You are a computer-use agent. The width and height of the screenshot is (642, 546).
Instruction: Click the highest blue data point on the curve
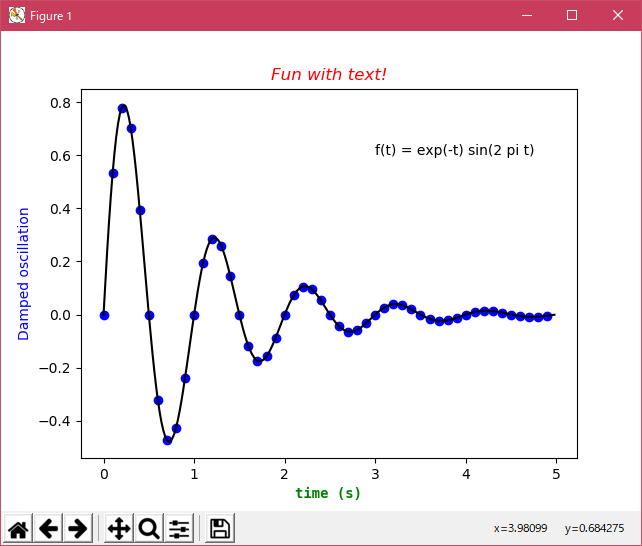[x=122, y=108]
